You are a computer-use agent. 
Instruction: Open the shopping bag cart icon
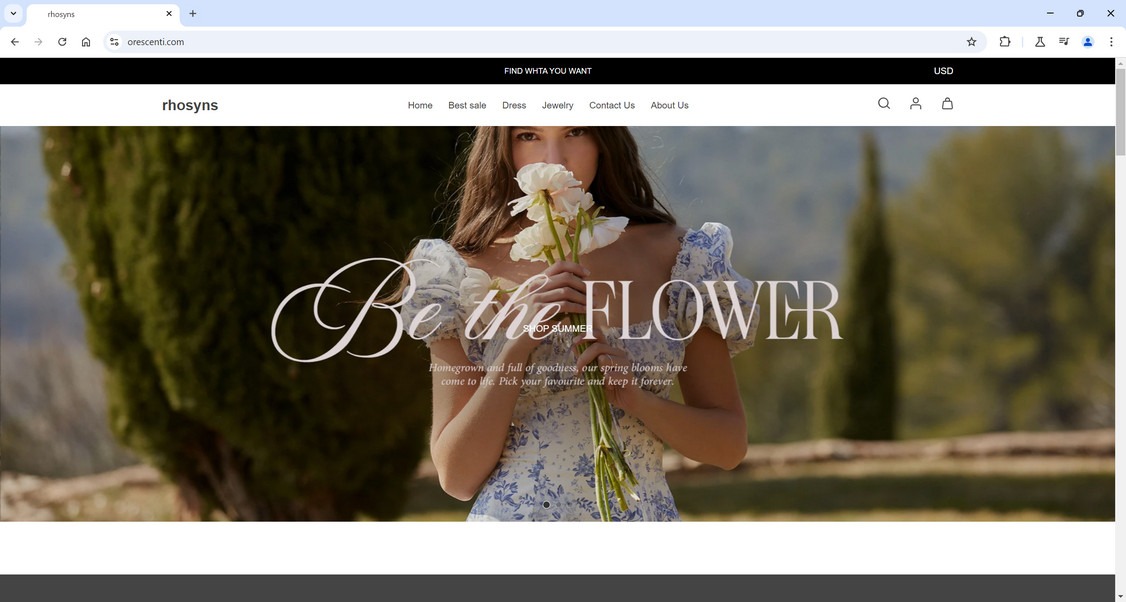(947, 103)
